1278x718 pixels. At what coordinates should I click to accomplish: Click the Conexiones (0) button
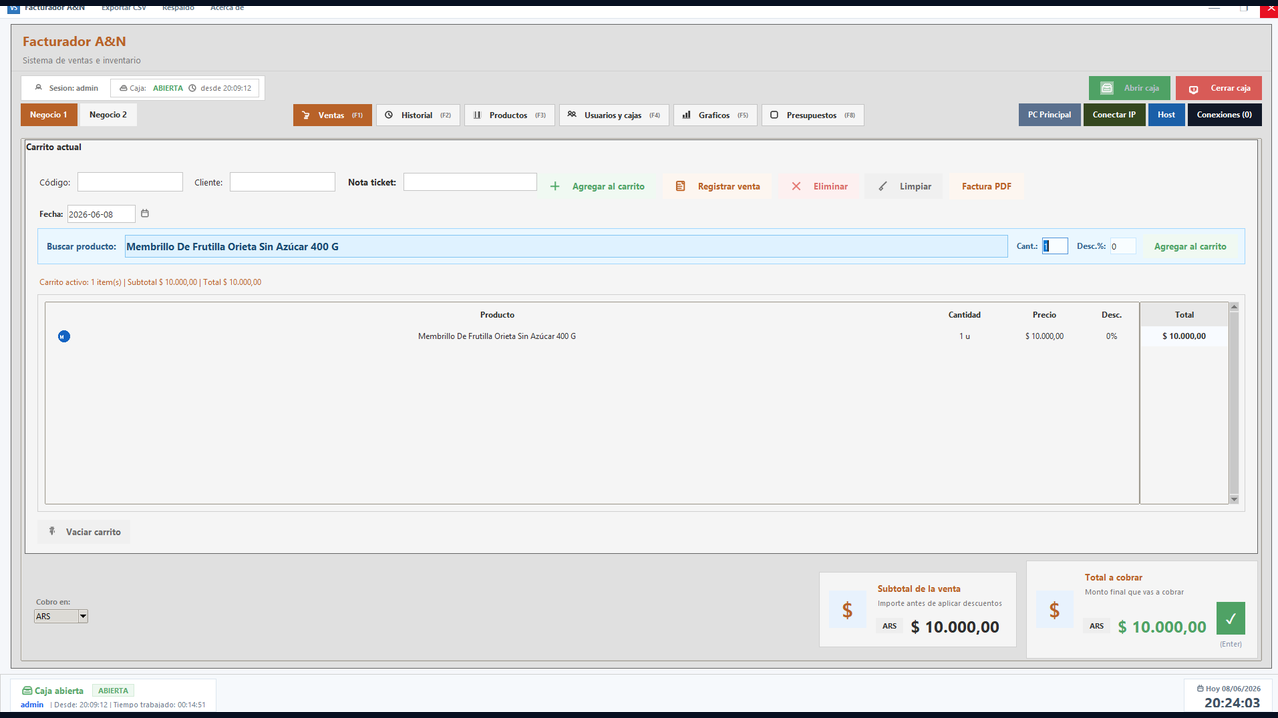1224,115
